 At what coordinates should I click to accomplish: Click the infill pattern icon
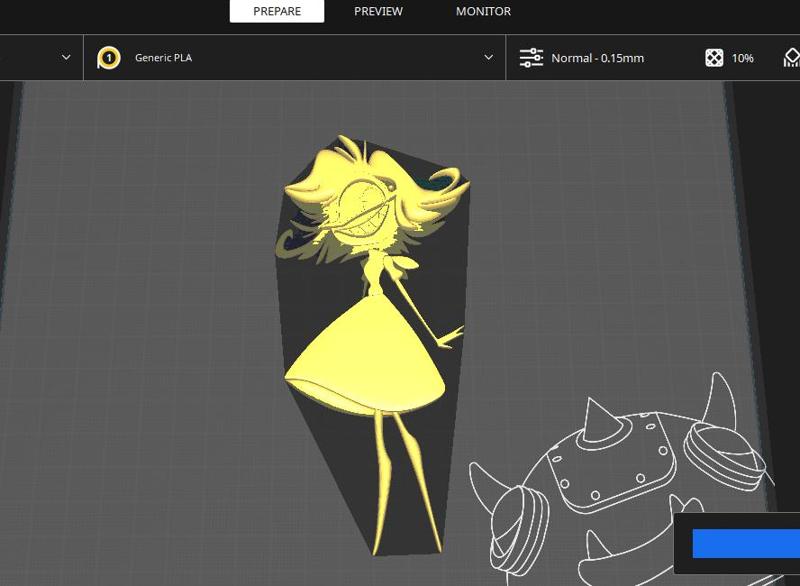714,58
